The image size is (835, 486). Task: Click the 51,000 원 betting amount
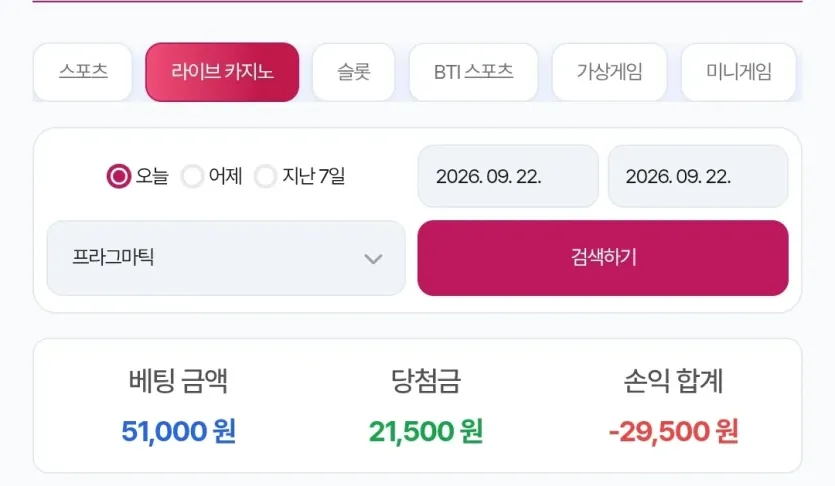178,431
